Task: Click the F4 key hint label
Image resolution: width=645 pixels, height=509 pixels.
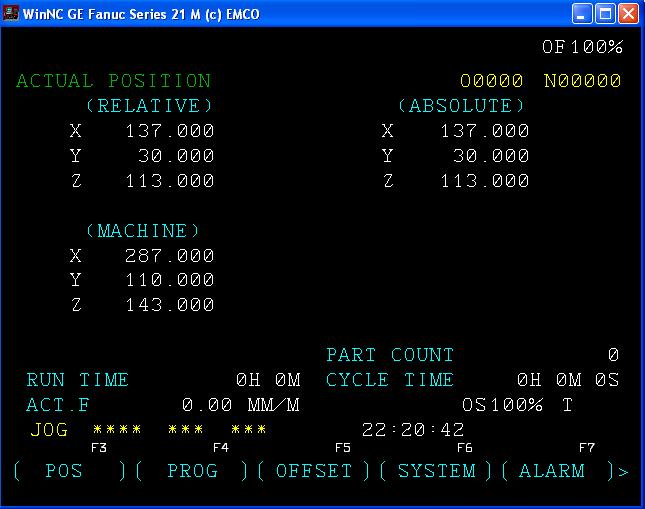Action: point(221,448)
